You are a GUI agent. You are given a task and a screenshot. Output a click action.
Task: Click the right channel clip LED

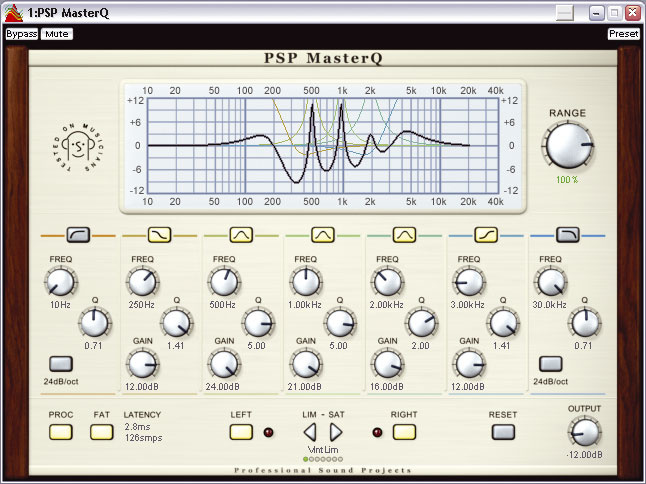coord(377,433)
